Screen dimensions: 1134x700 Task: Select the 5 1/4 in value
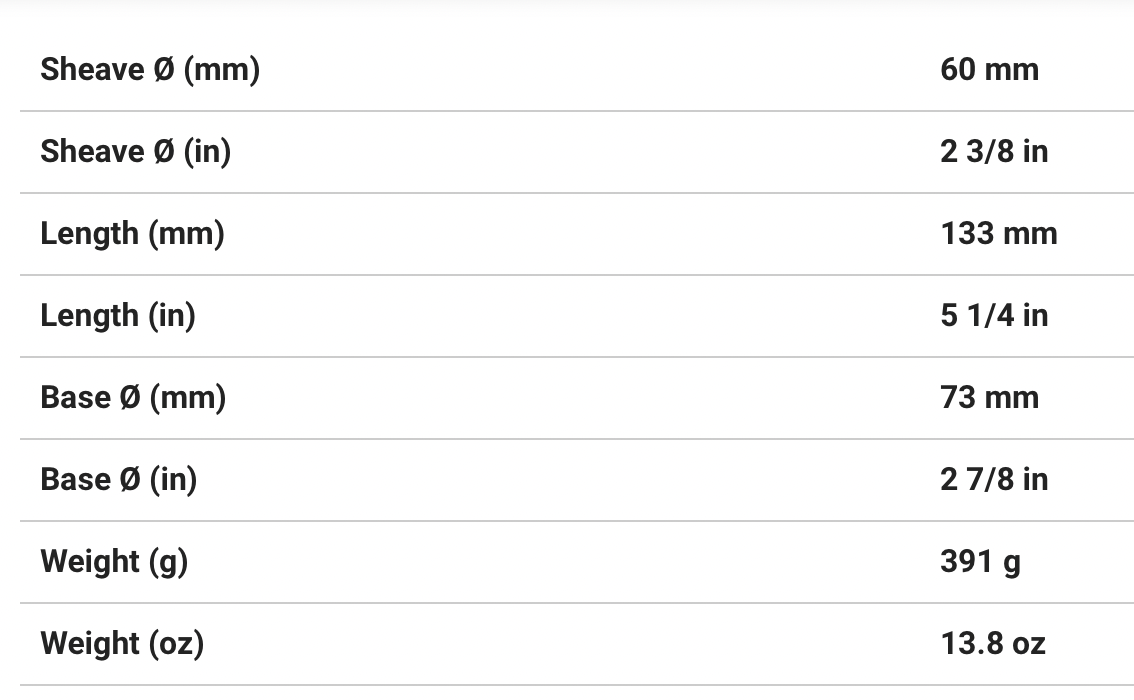994,316
